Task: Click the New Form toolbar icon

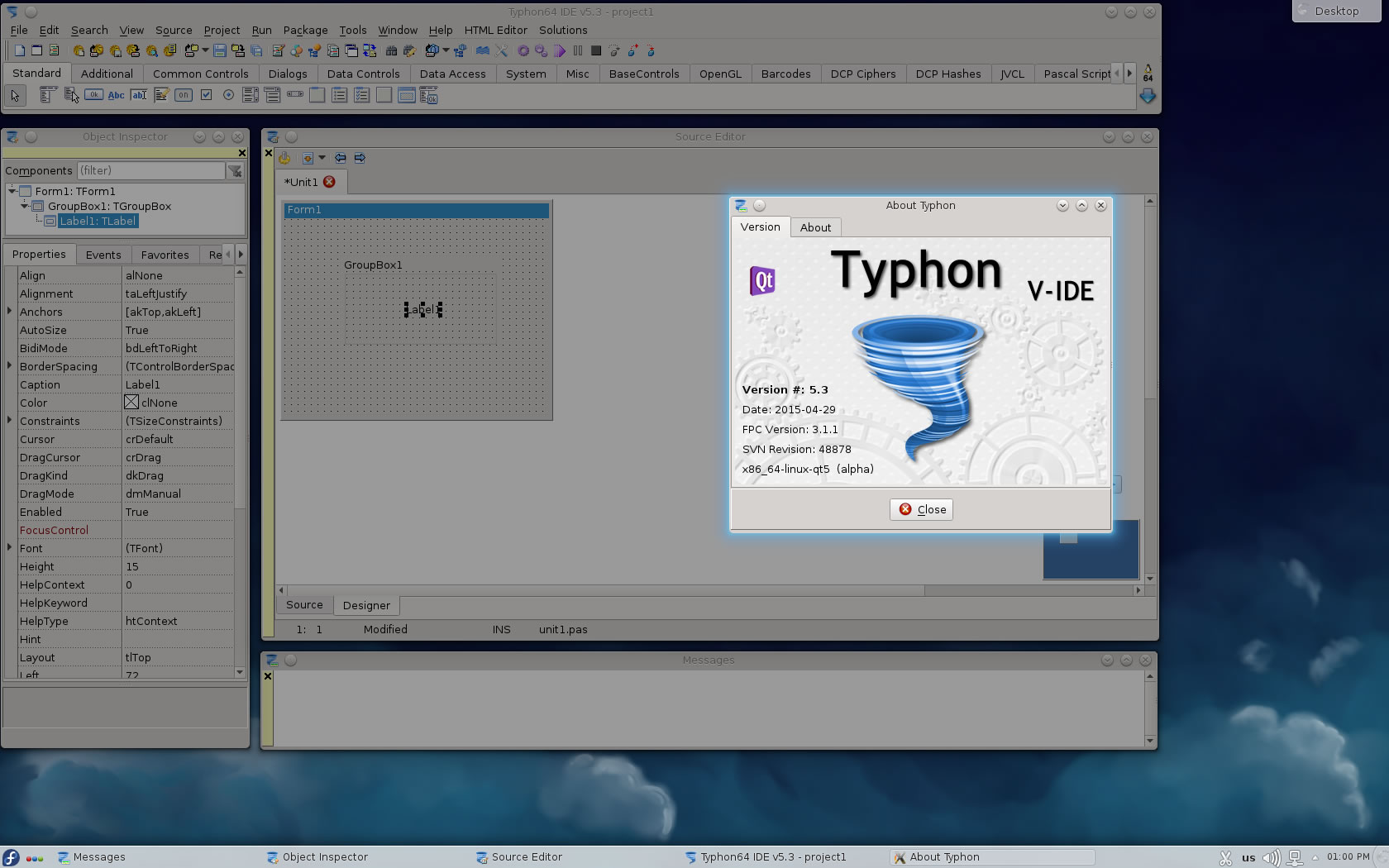Action: tap(37, 50)
